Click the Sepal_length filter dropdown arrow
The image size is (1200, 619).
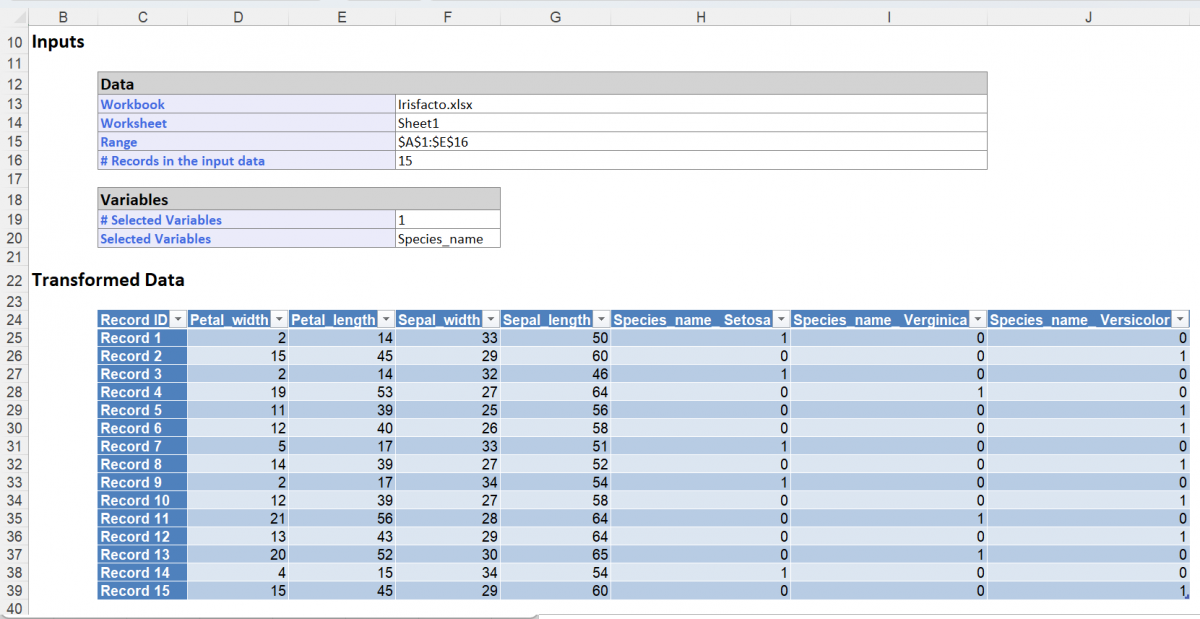(602, 320)
